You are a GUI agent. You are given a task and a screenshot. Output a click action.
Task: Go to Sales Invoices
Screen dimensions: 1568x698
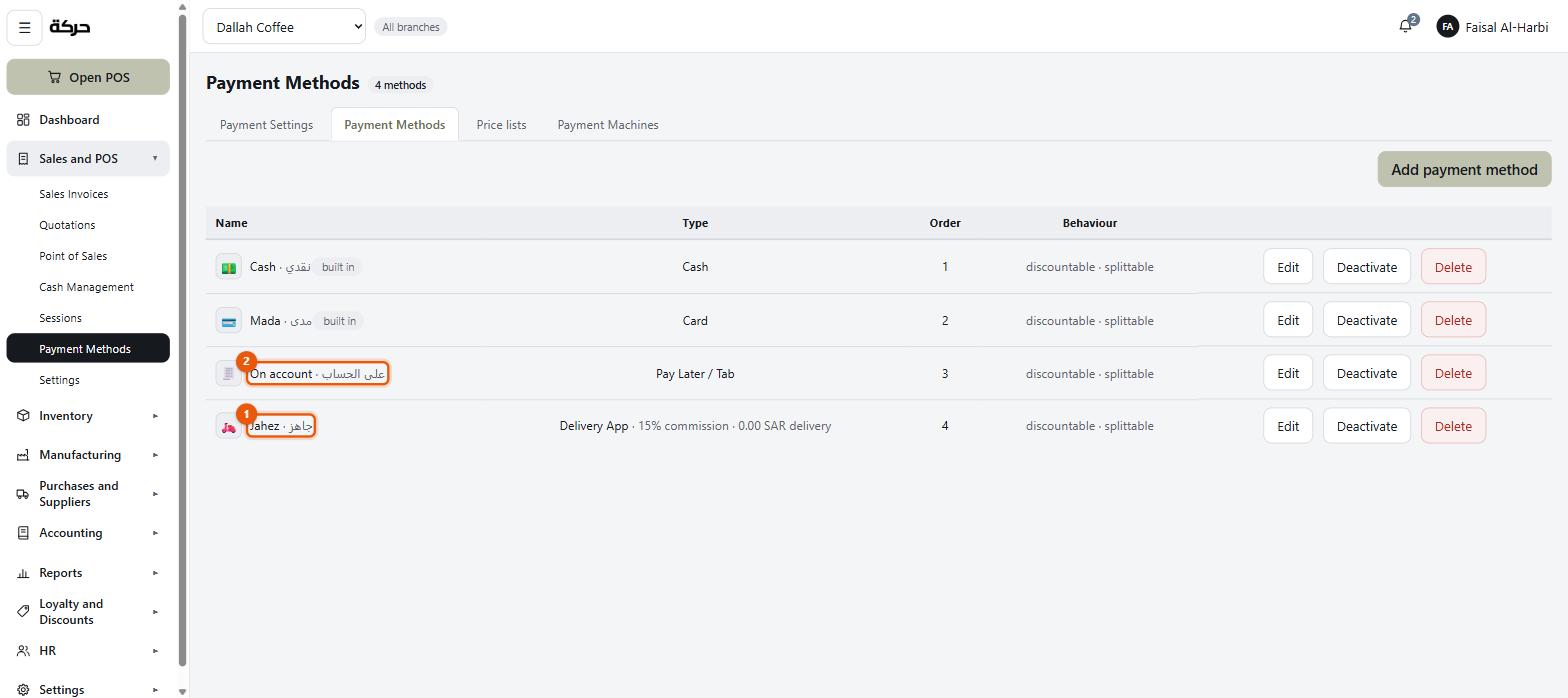[88, 194]
